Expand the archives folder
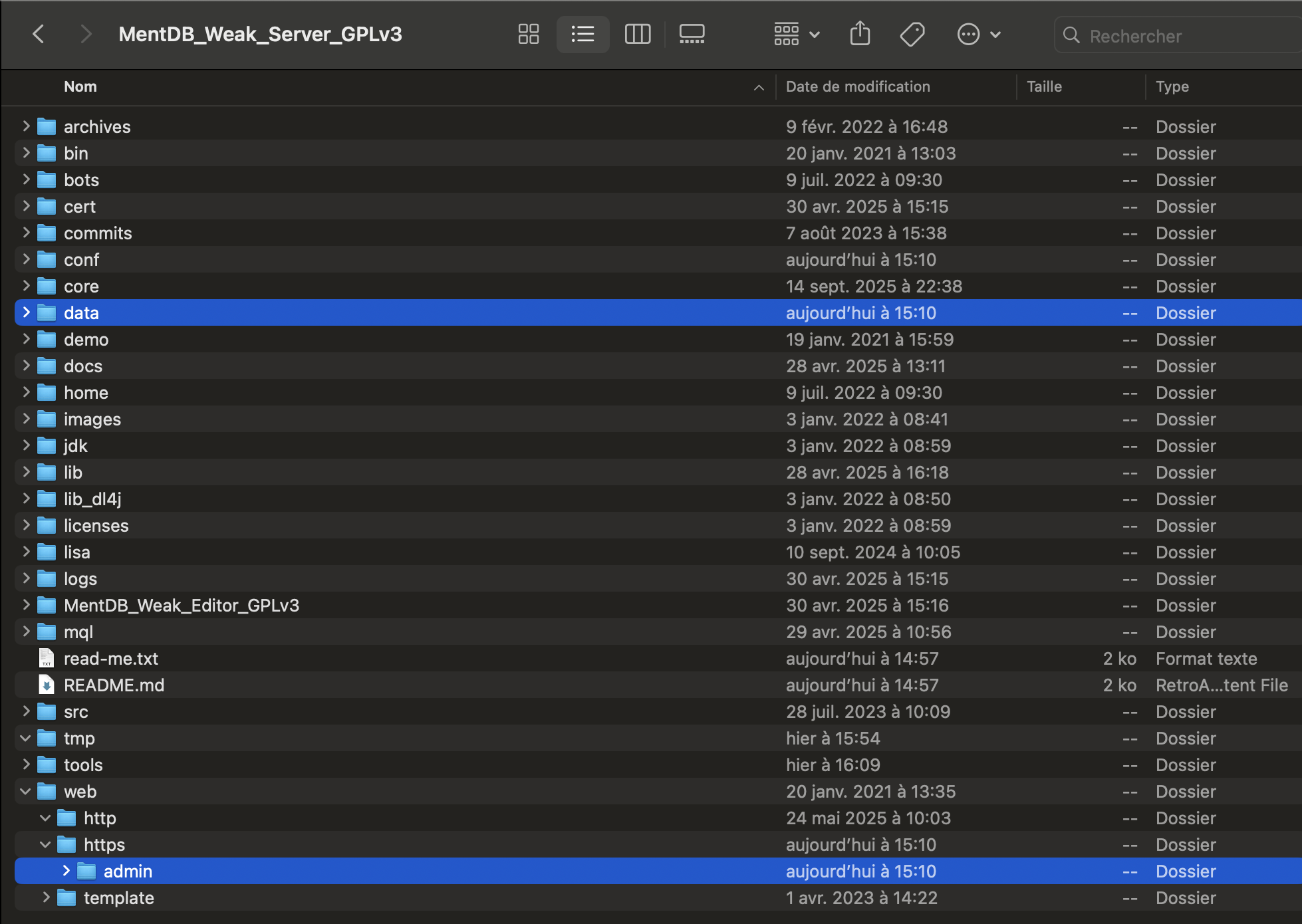The width and height of the screenshot is (1302, 924). pyautogui.click(x=25, y=126)
